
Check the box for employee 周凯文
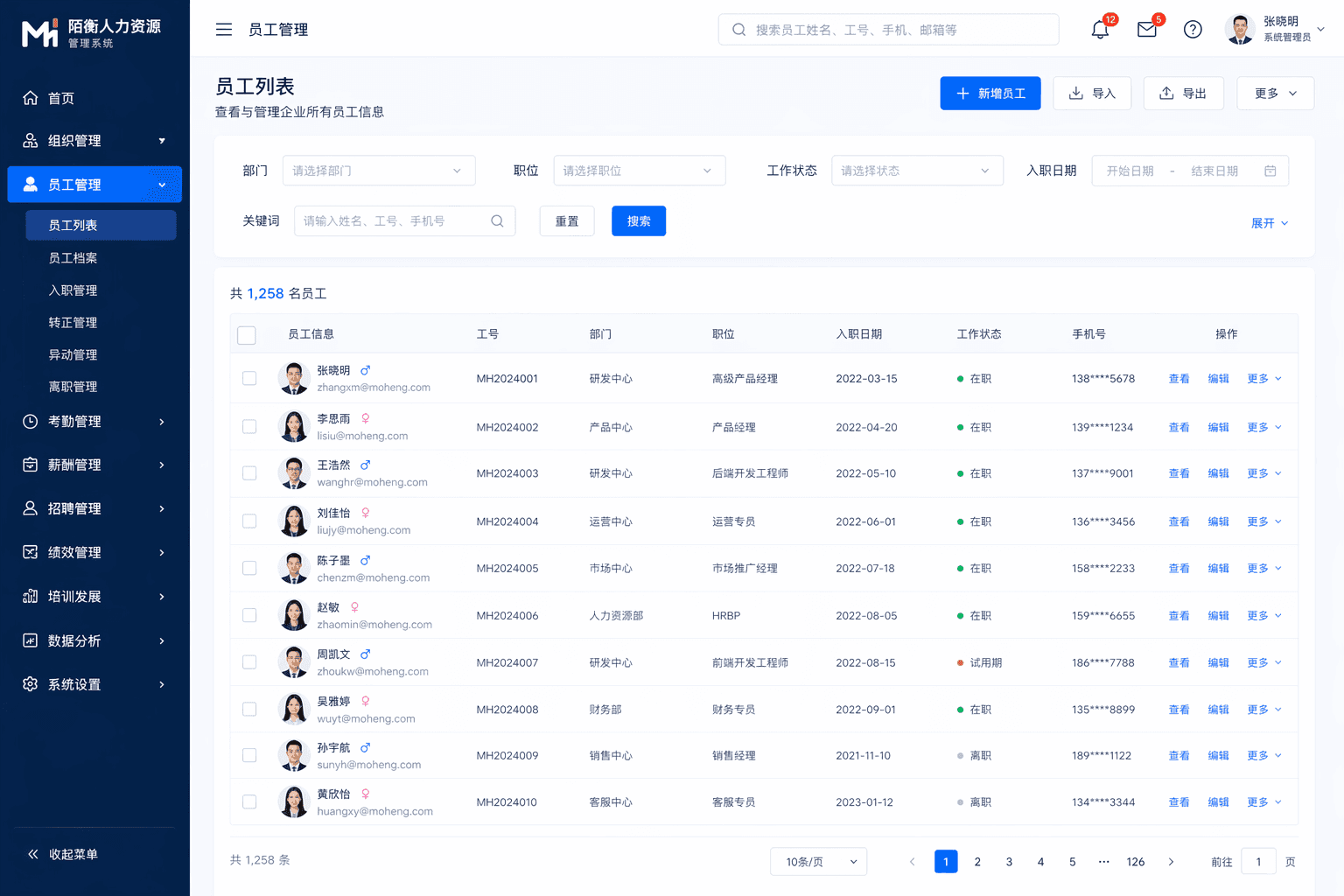tap(249, 662)
